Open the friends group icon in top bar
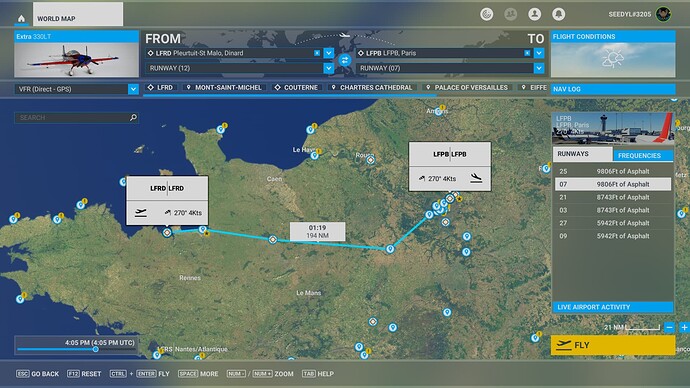Image resolution: width=690 pixels, height=388 pixels. point(510,14)
